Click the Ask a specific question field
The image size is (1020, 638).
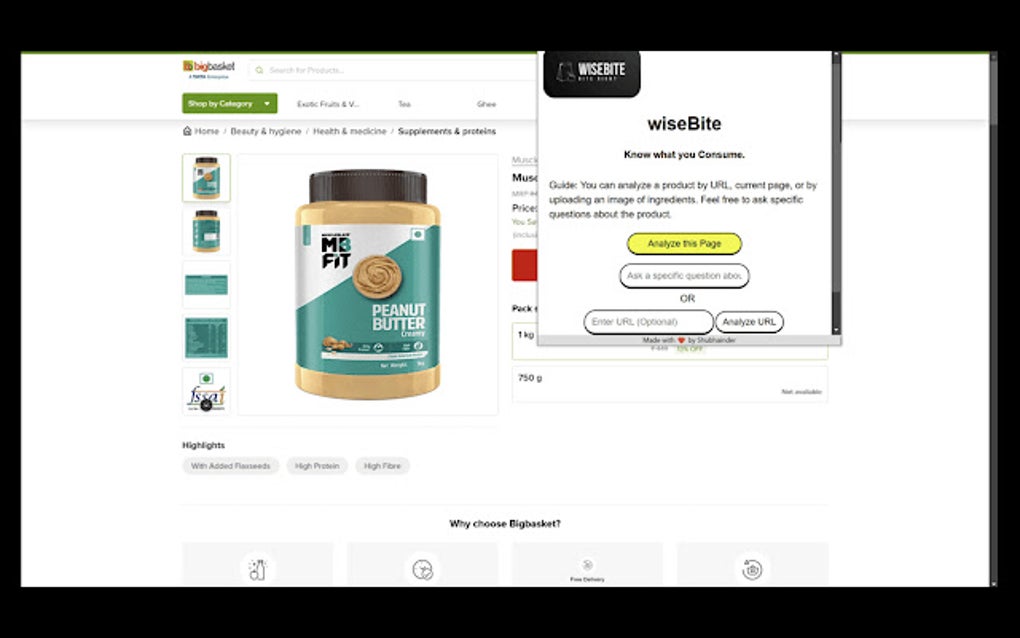[684, 276]
